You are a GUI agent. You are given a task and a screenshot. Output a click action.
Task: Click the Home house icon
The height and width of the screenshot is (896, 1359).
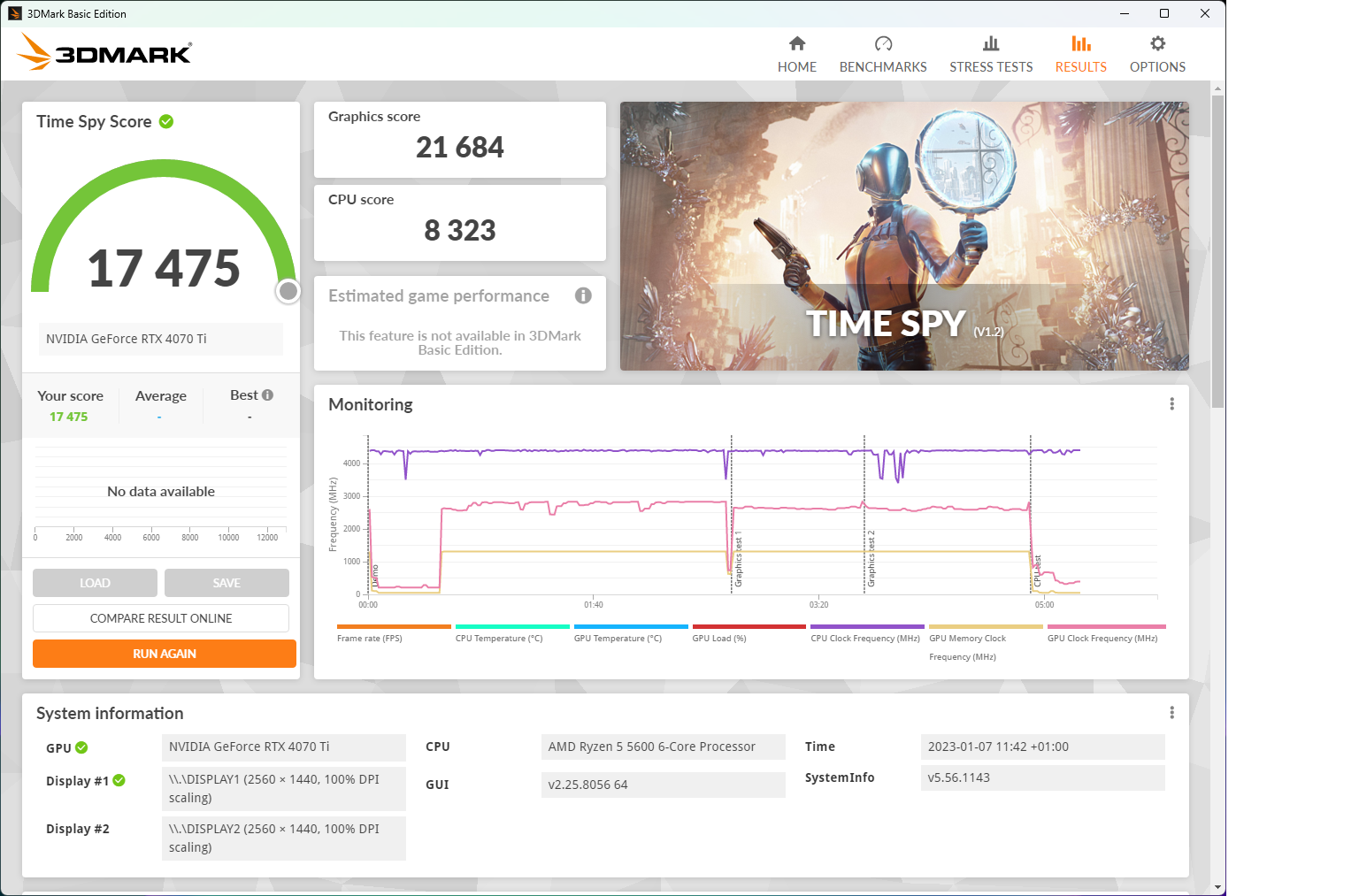[797, 43]
